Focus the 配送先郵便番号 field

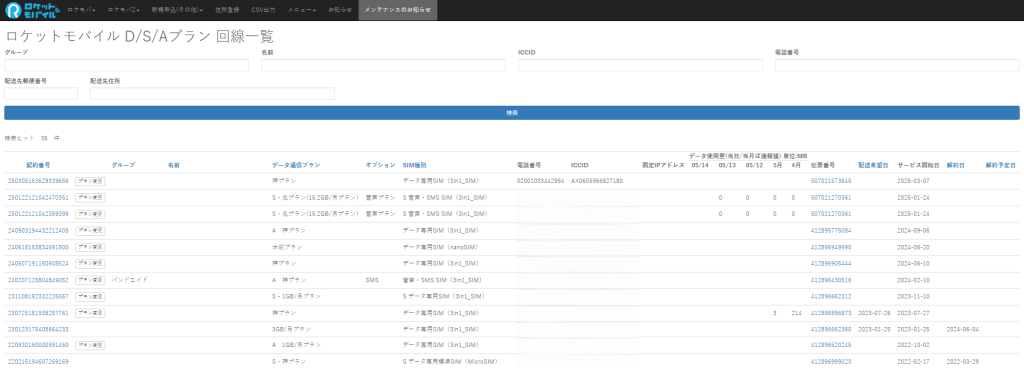pyautogui.click(x=40, y=94)
